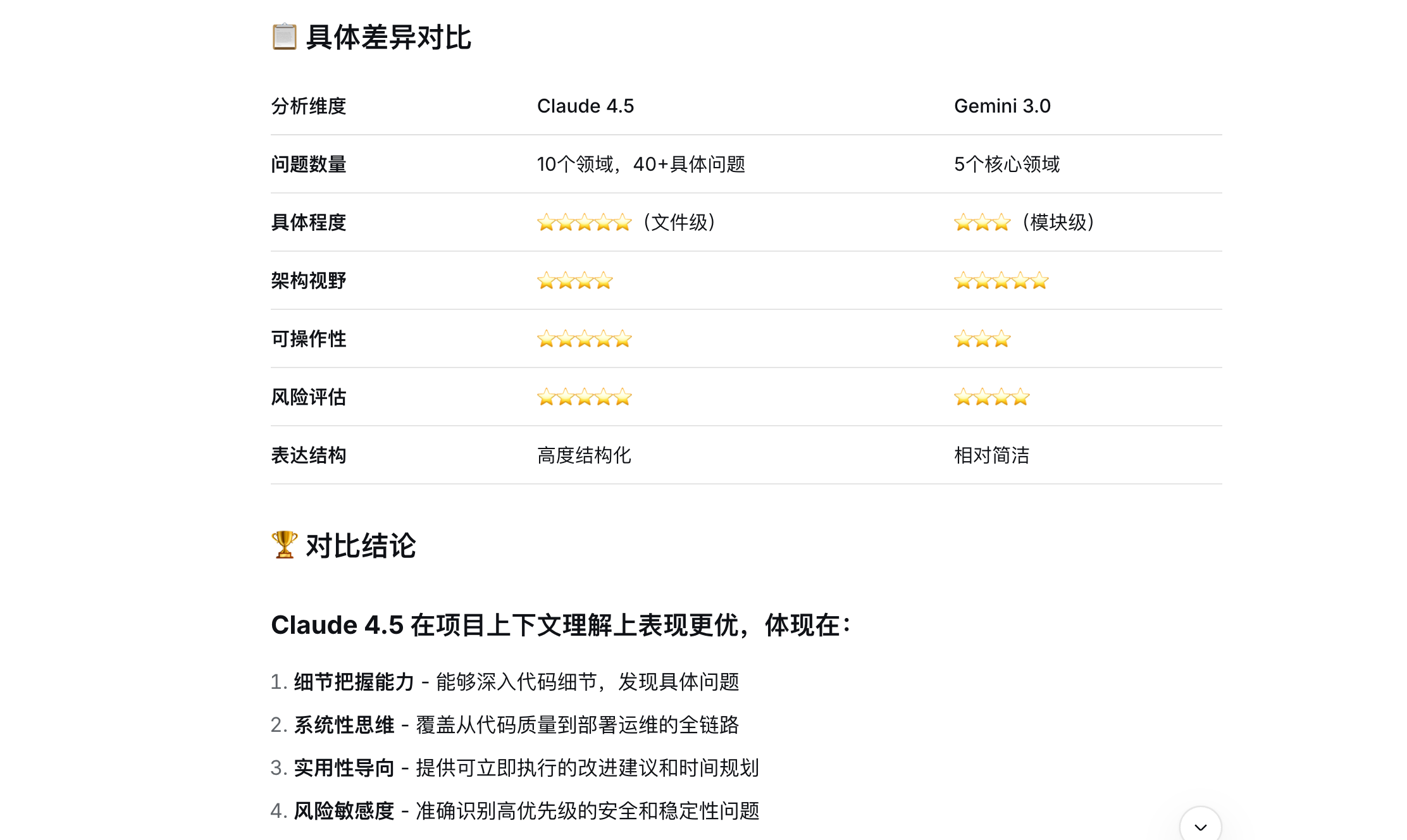Click the 问题数量 row label
The image size is (1407, 840).
point(309,164)
